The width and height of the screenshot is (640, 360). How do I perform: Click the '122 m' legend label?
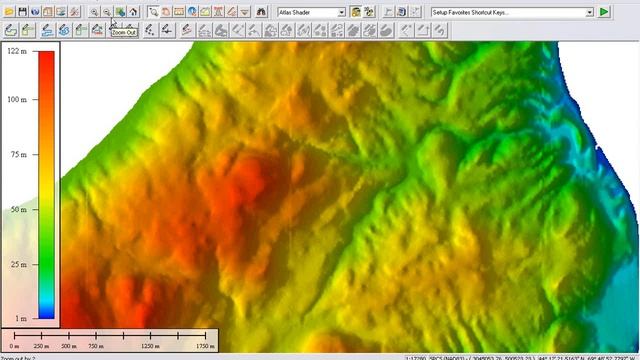(x=17, y=51)
